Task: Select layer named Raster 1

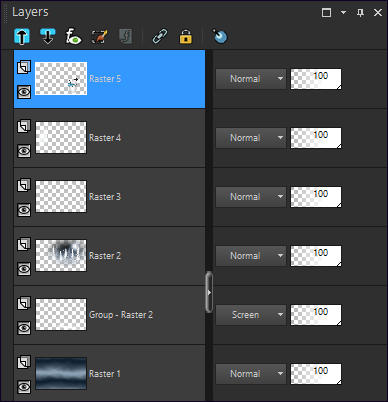Action: [x=104, y=374]
